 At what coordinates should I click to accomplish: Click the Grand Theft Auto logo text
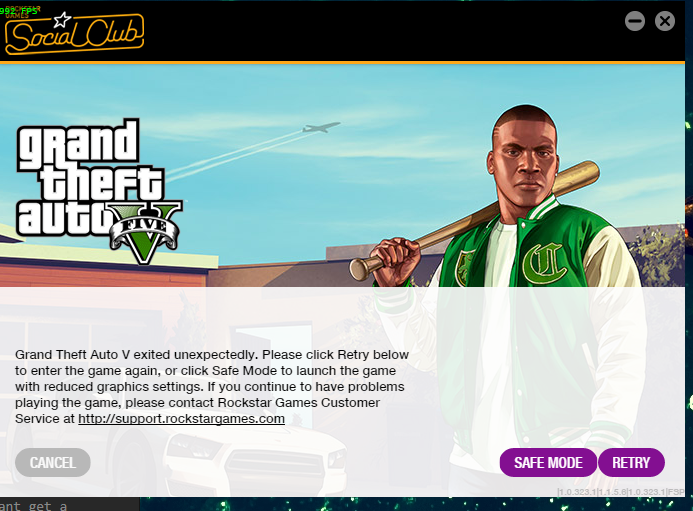[x=88, y=177]
